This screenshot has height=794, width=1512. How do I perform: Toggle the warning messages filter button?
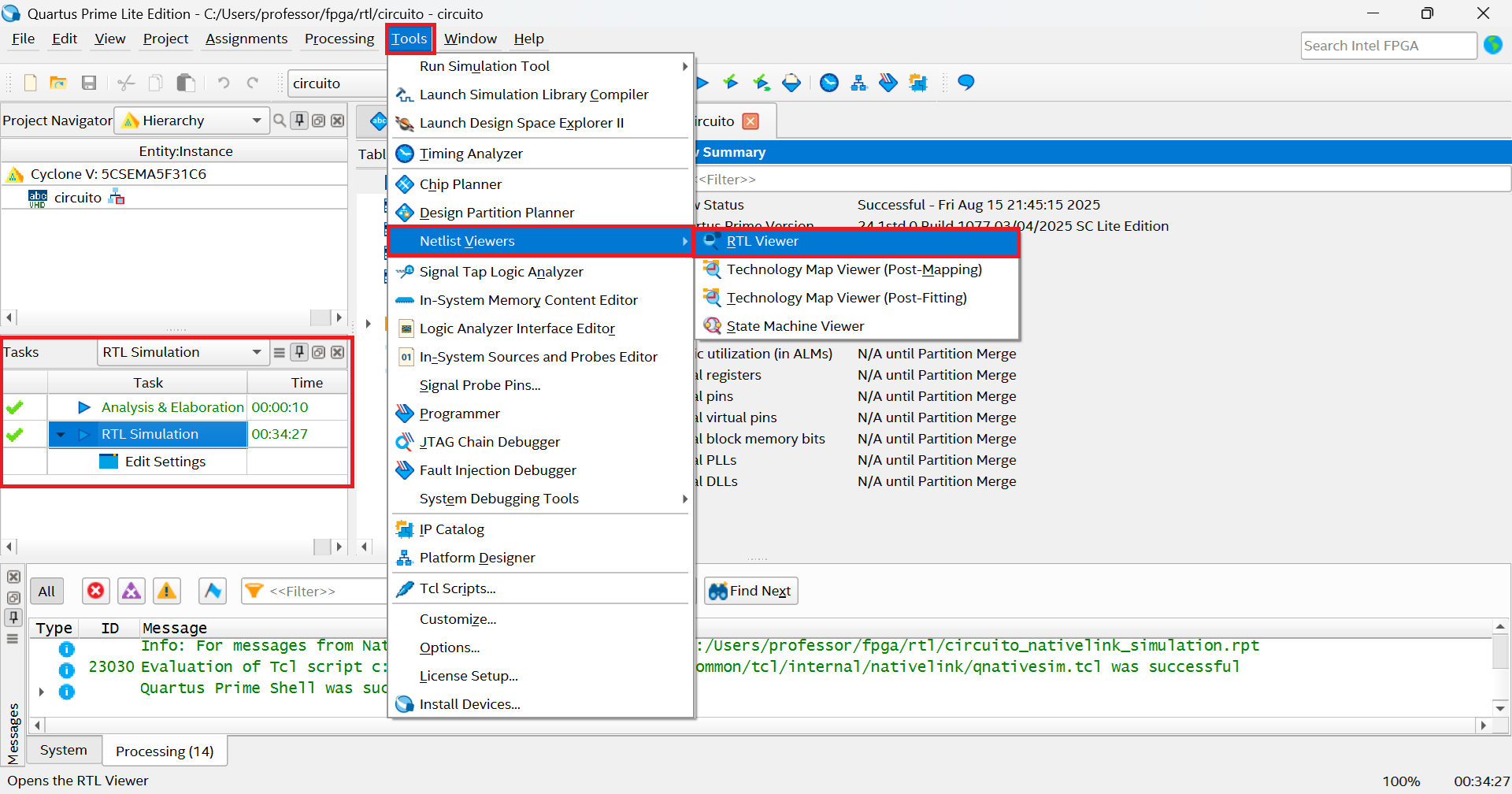click(x=167, y=591)
